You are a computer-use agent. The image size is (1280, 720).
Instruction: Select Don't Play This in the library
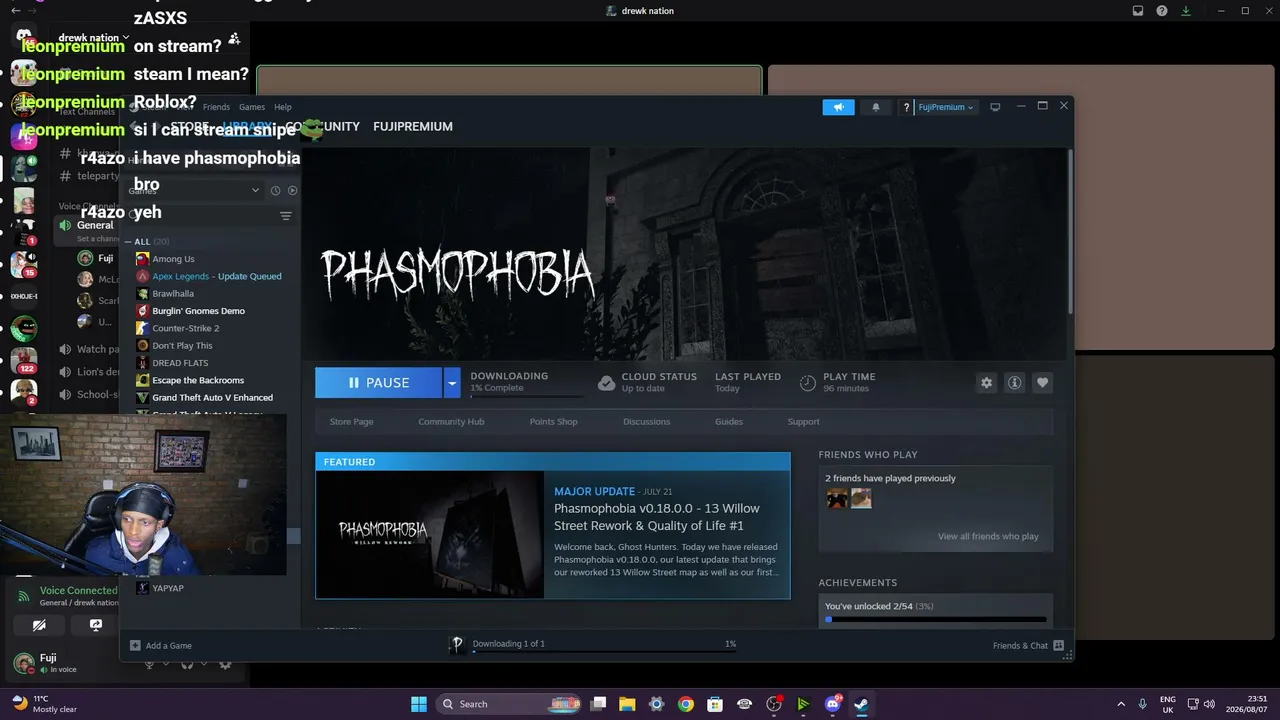tap(182, 346)
